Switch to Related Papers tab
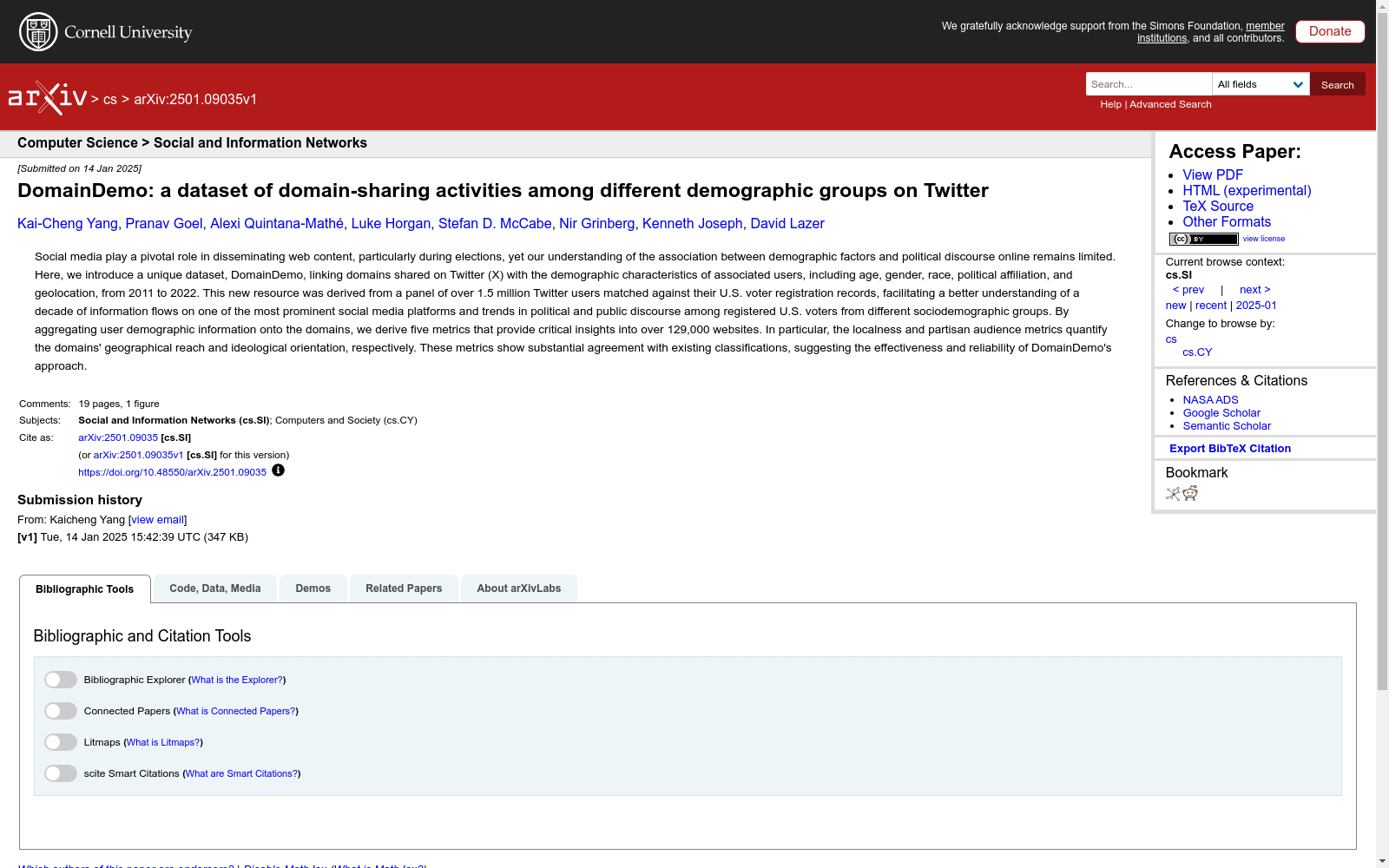This screenshot has width=1389, height=868. point(404,589)
